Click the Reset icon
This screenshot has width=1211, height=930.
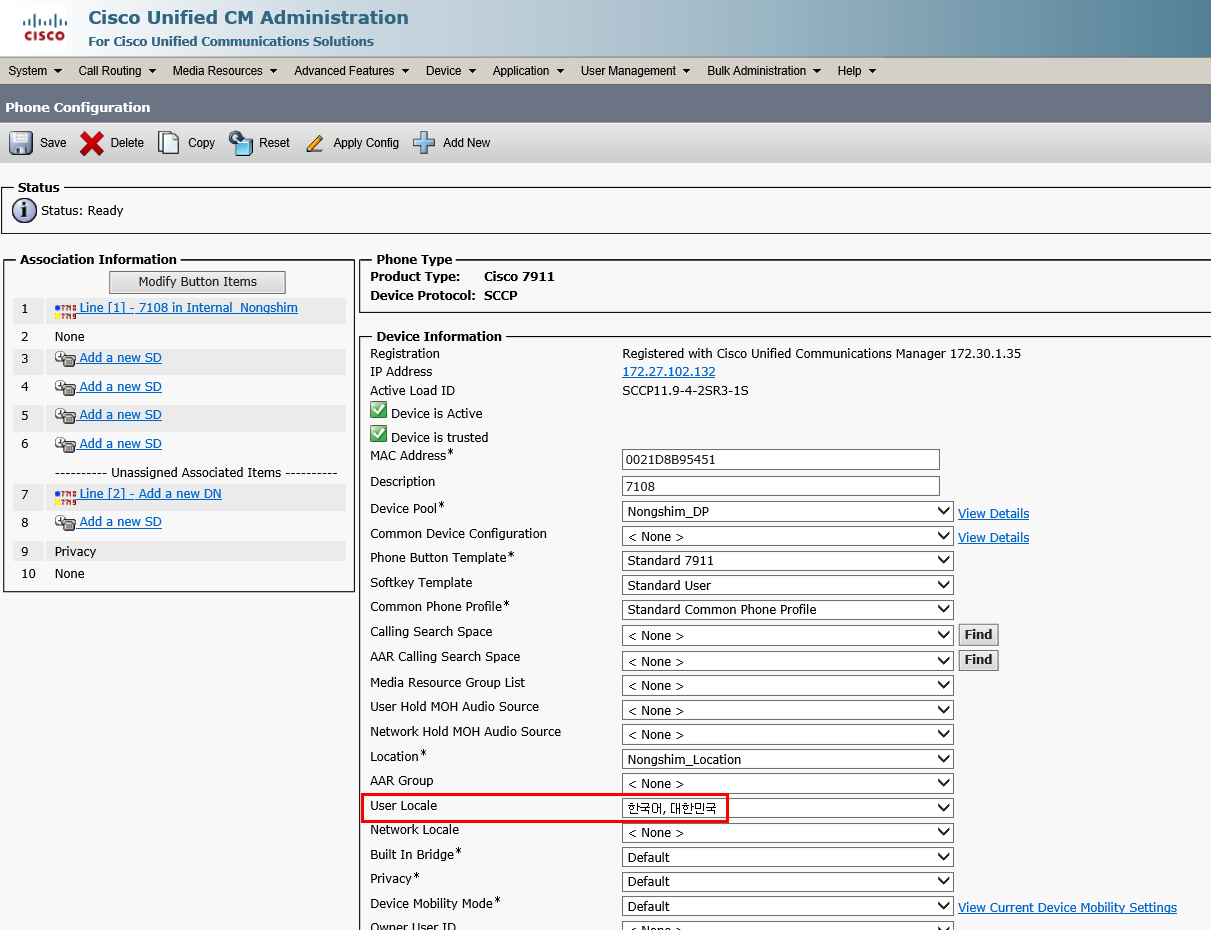click(240, 142)
